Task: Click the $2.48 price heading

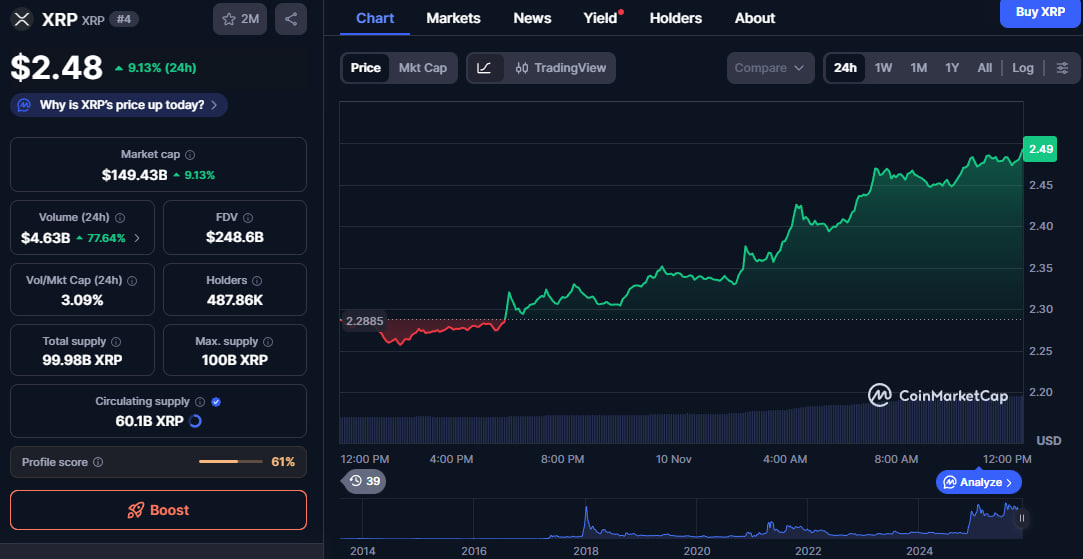Action: click(x=57, y=68)
